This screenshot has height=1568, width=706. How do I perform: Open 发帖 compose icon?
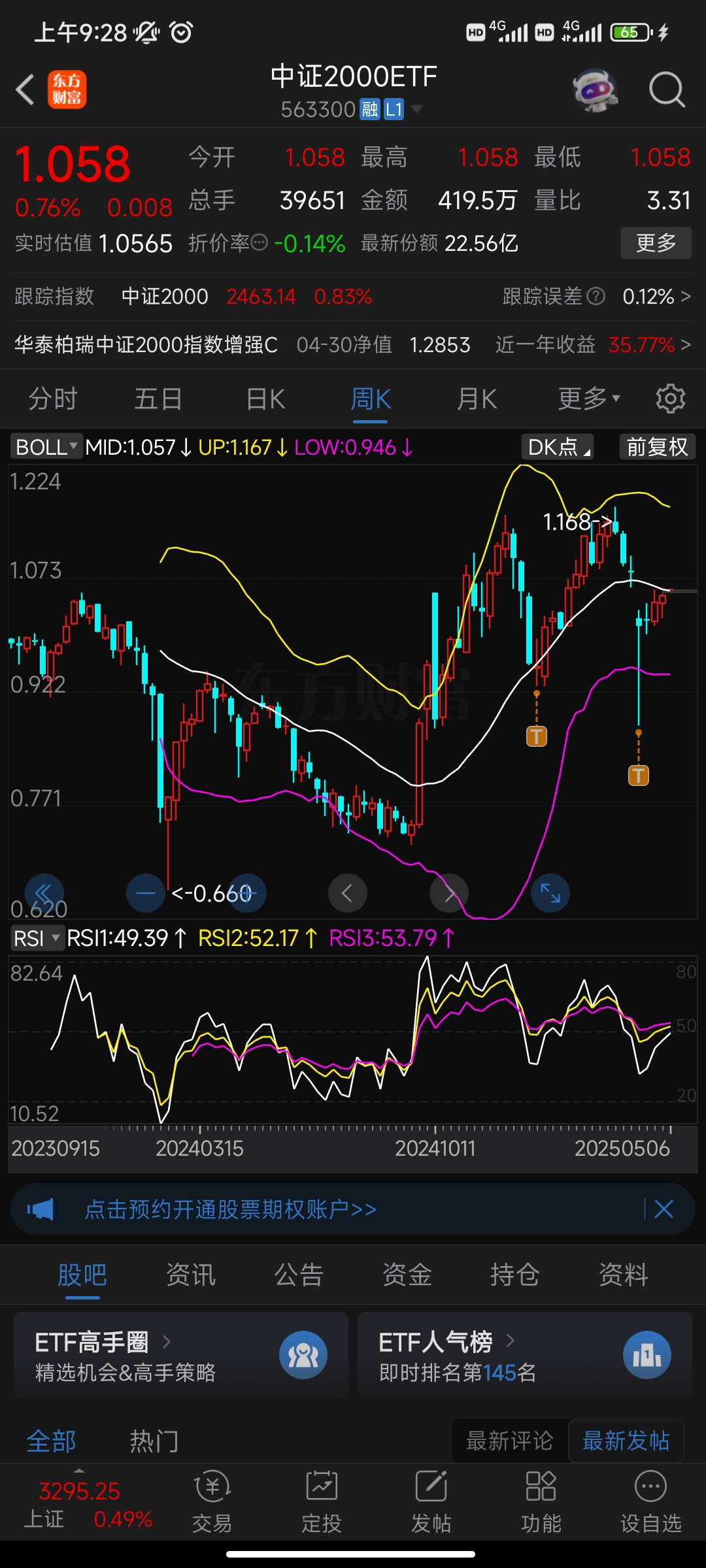(x=431, y=1486)
